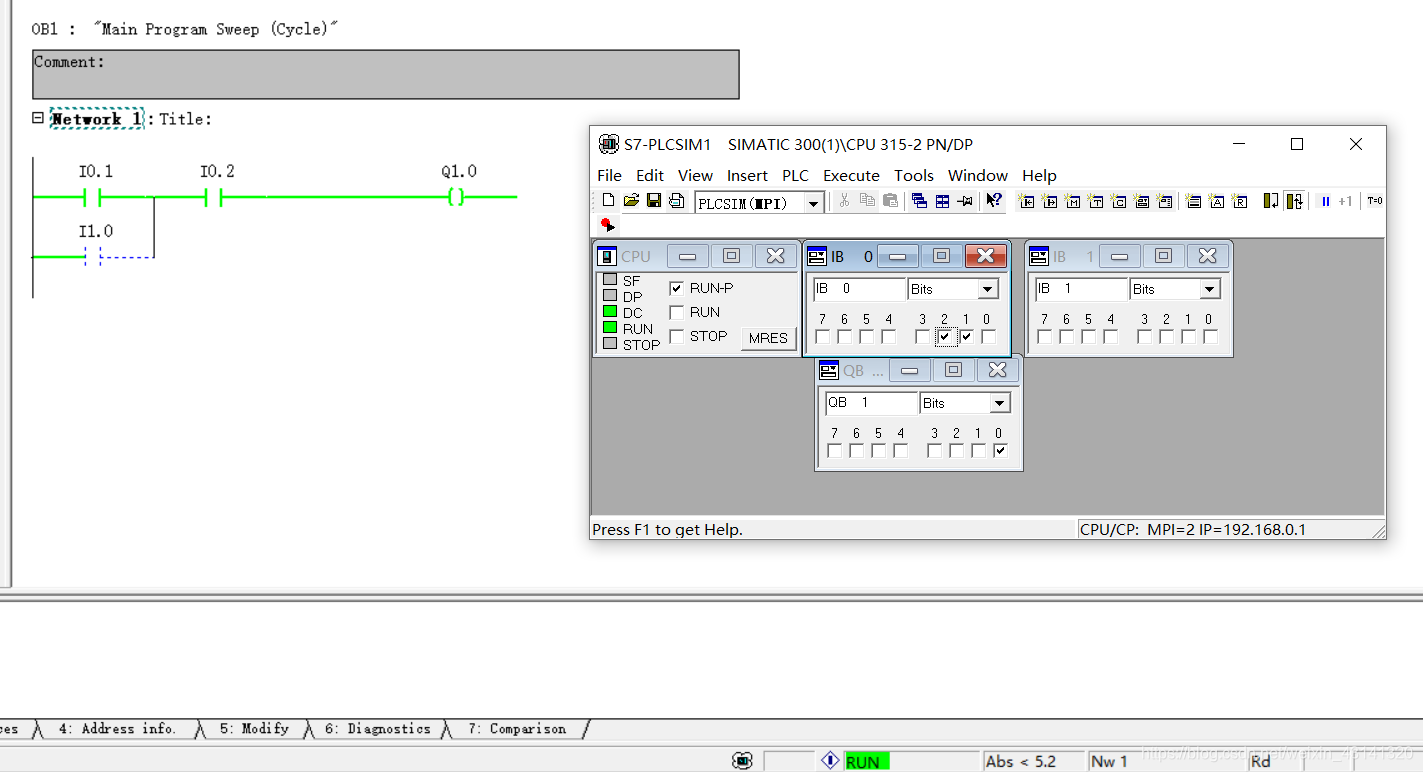The height and width of the screenshot is (772, 1423).
Task: Uncheck bit 2 of IB 0
Action: [945, 337]
